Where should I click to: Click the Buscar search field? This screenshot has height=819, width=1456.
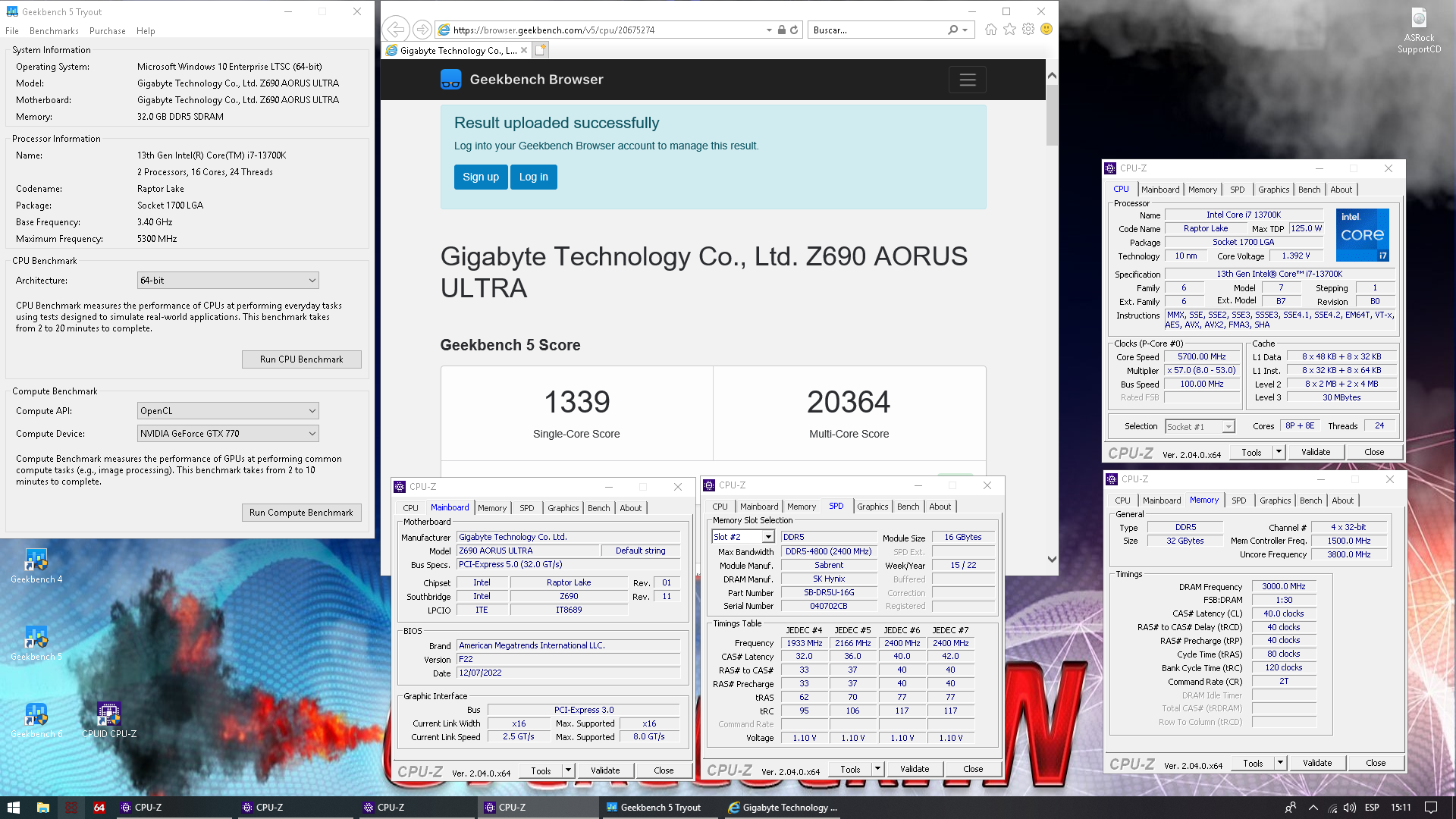[x=876, y=30]
